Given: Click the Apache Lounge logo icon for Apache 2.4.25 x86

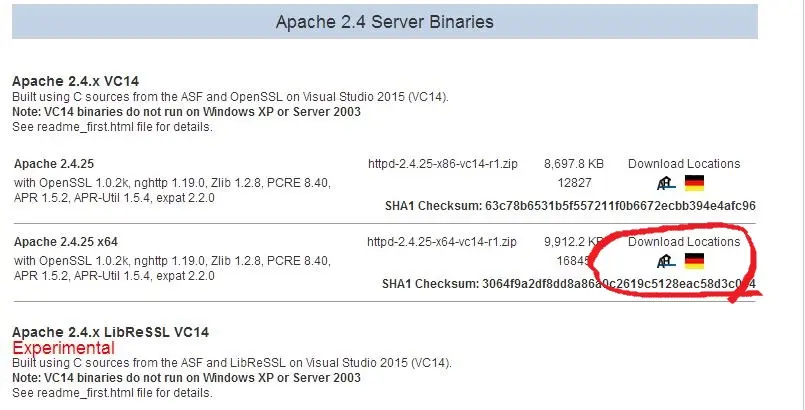Looking at the screenshot, I should coord(666,183).
